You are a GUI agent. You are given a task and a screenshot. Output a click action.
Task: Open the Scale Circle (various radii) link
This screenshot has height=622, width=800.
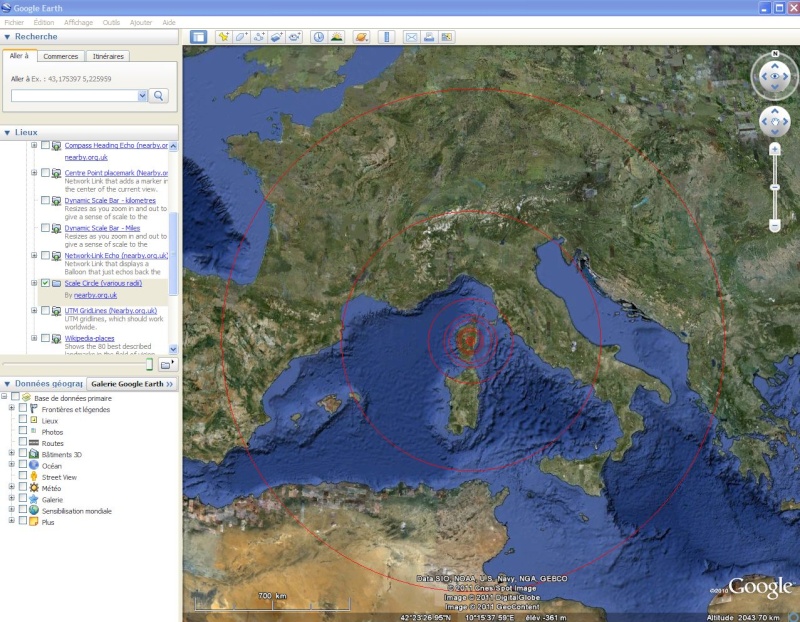pyautogui.click(x=104, y=283)
